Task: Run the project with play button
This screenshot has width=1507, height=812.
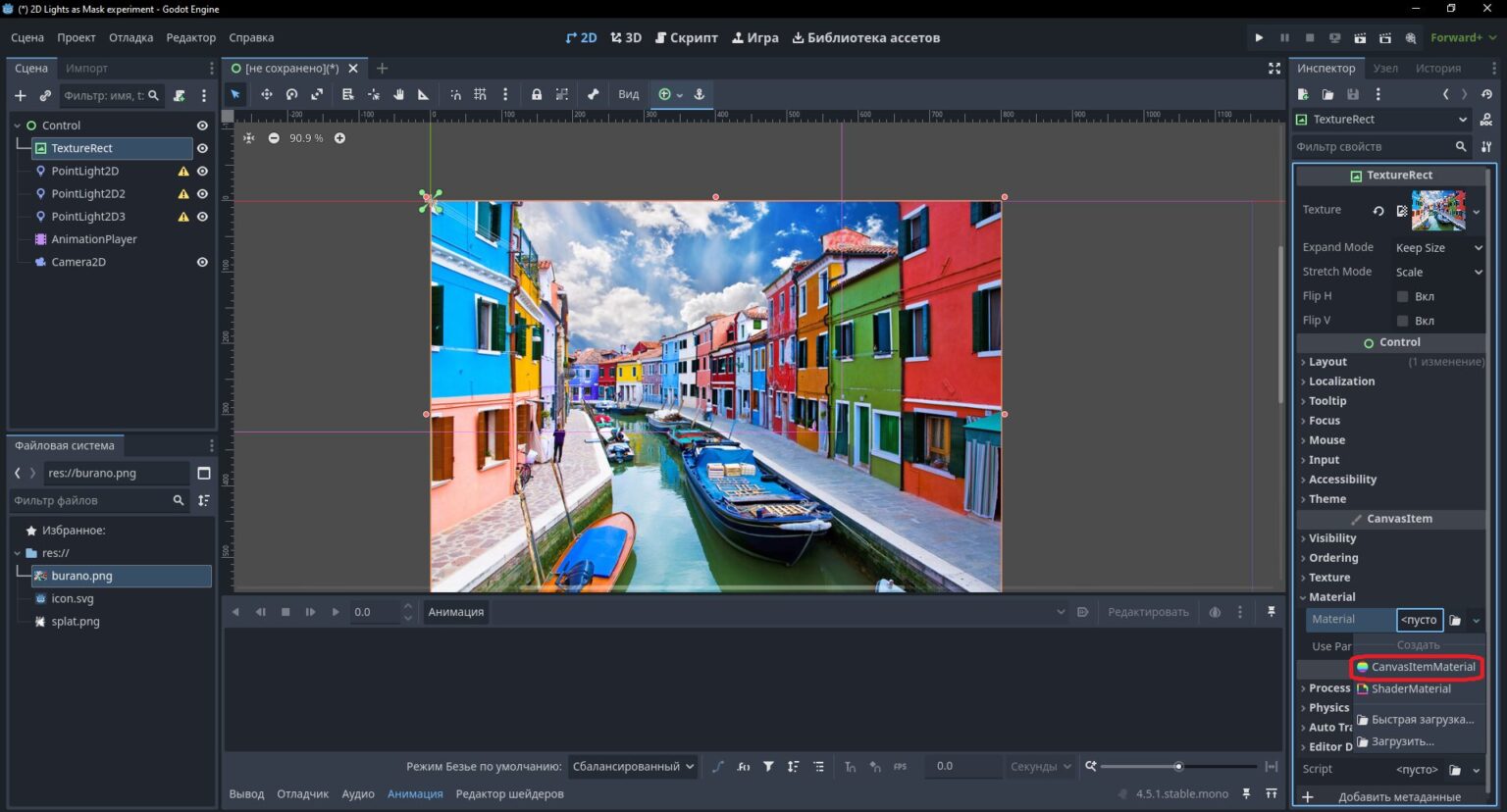Action: tap(1259, 37)
